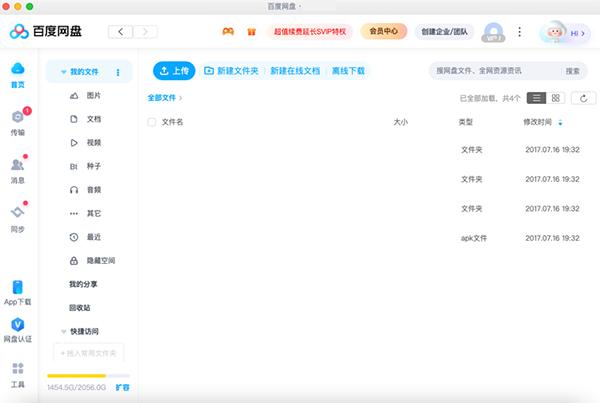Select the apk文件 row
Viewport: 600px width, 403px height.
[367, 238]
